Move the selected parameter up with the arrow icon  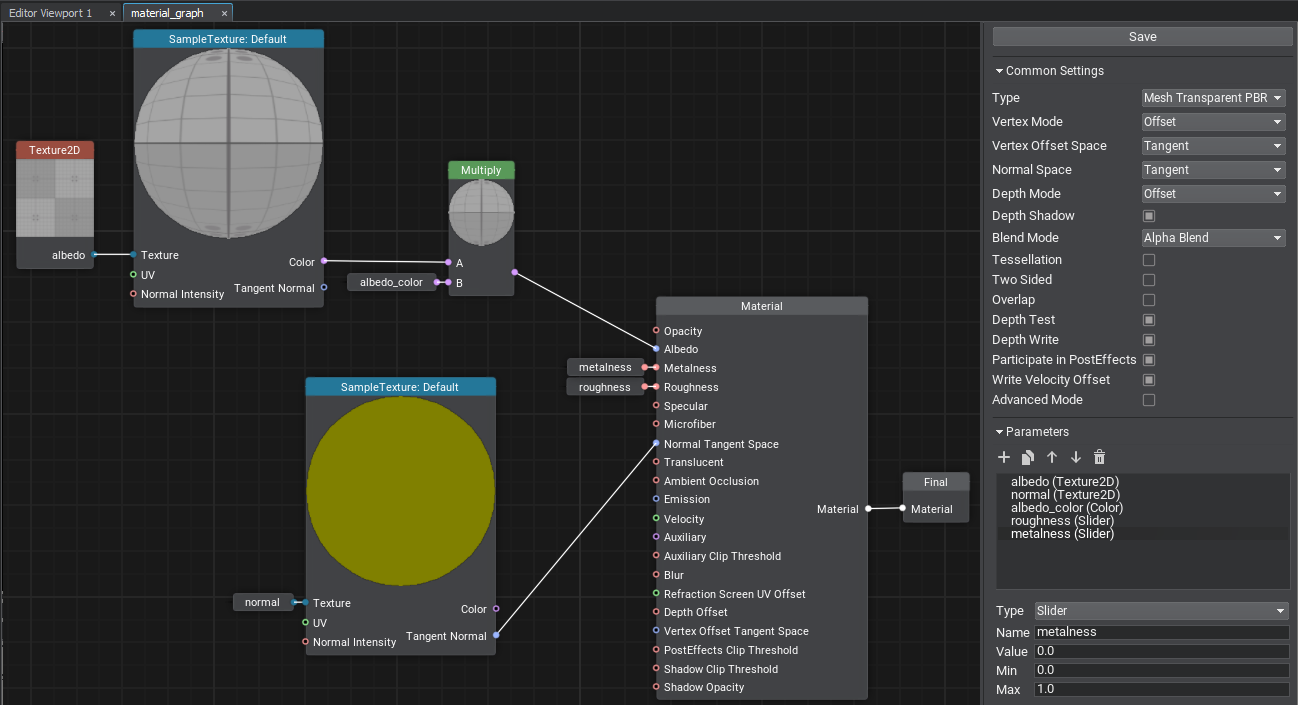[x=1052, y=457]
